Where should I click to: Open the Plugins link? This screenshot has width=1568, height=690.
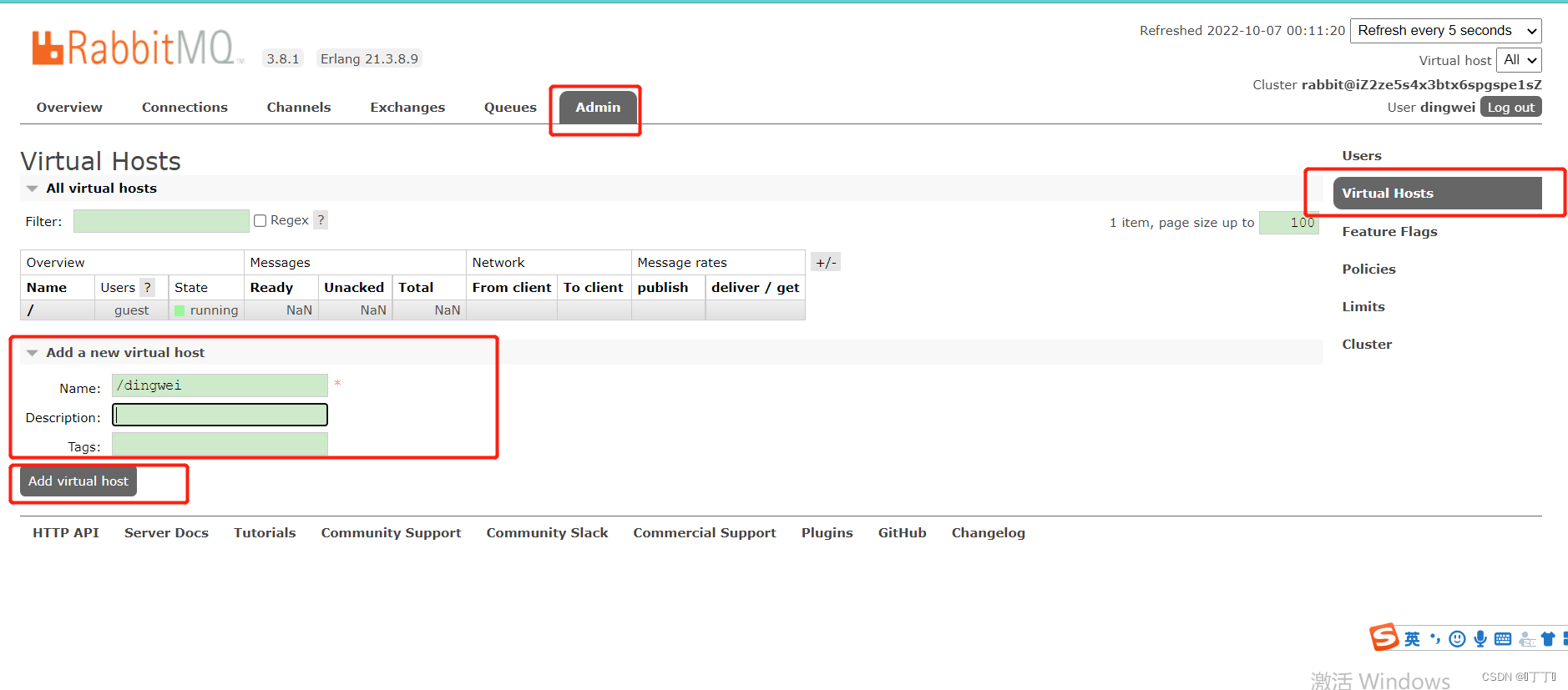(827, 532)
